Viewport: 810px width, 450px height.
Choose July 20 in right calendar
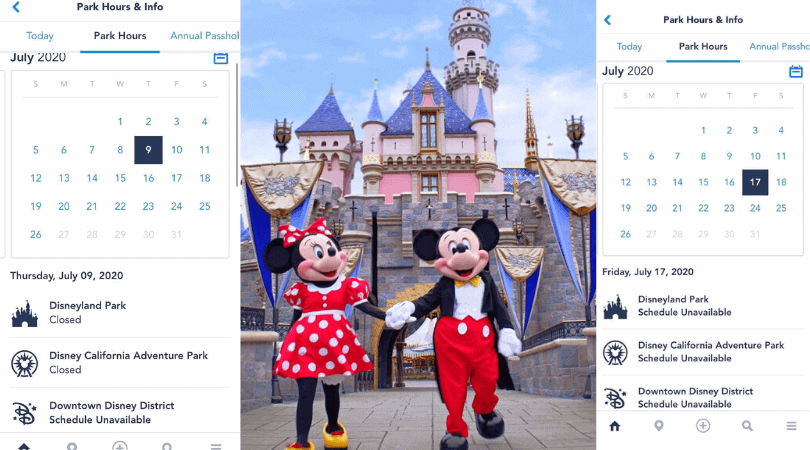[x=651, y=208]
